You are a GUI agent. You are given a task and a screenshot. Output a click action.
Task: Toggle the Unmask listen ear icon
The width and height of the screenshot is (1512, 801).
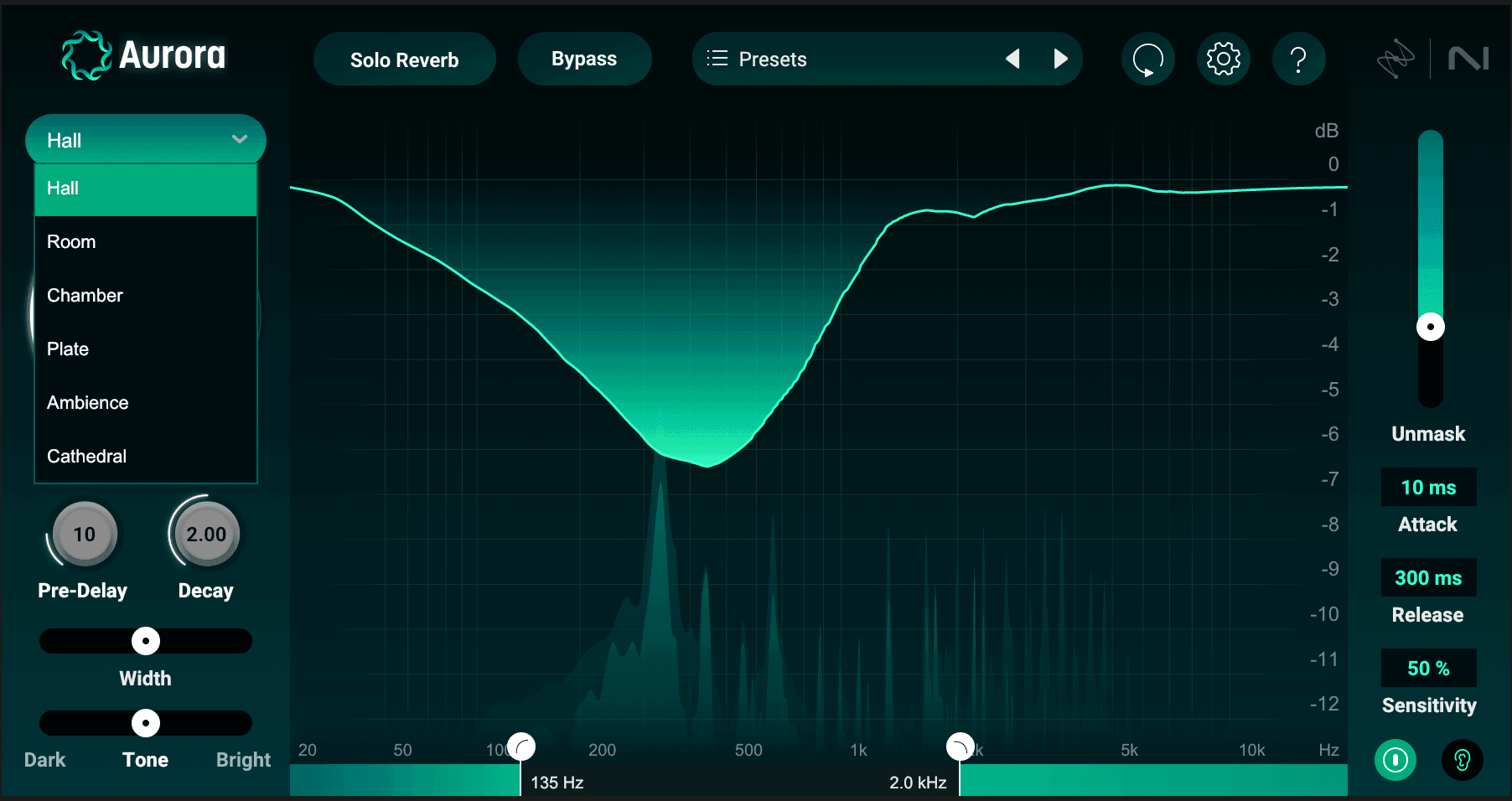point(1463,760)
